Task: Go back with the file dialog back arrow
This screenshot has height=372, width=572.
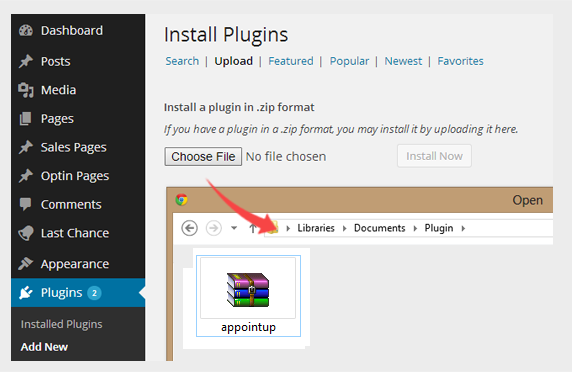Action: pyautogui.click(x=189, y=228)
